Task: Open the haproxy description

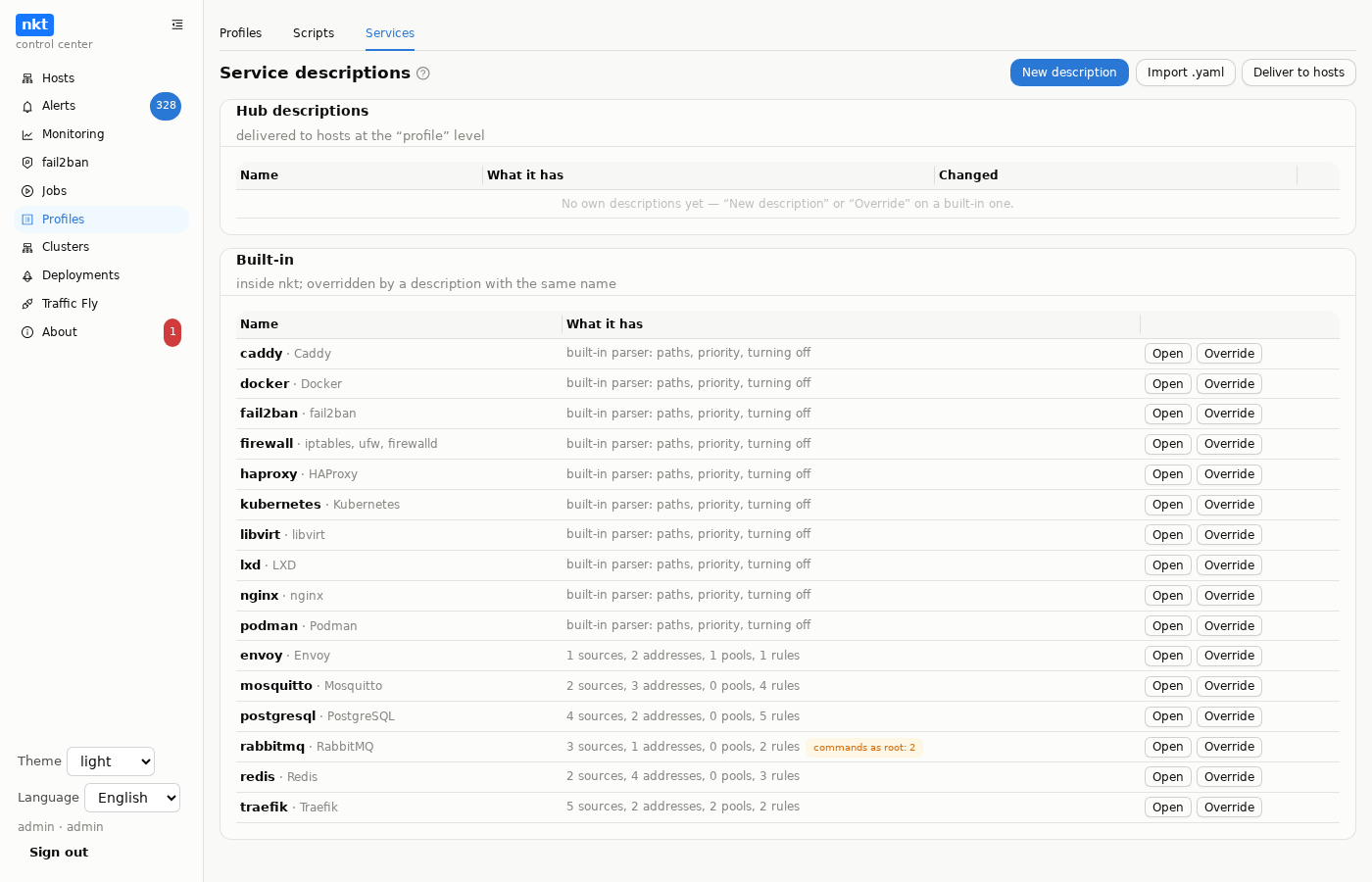Action: point(1167,474)
